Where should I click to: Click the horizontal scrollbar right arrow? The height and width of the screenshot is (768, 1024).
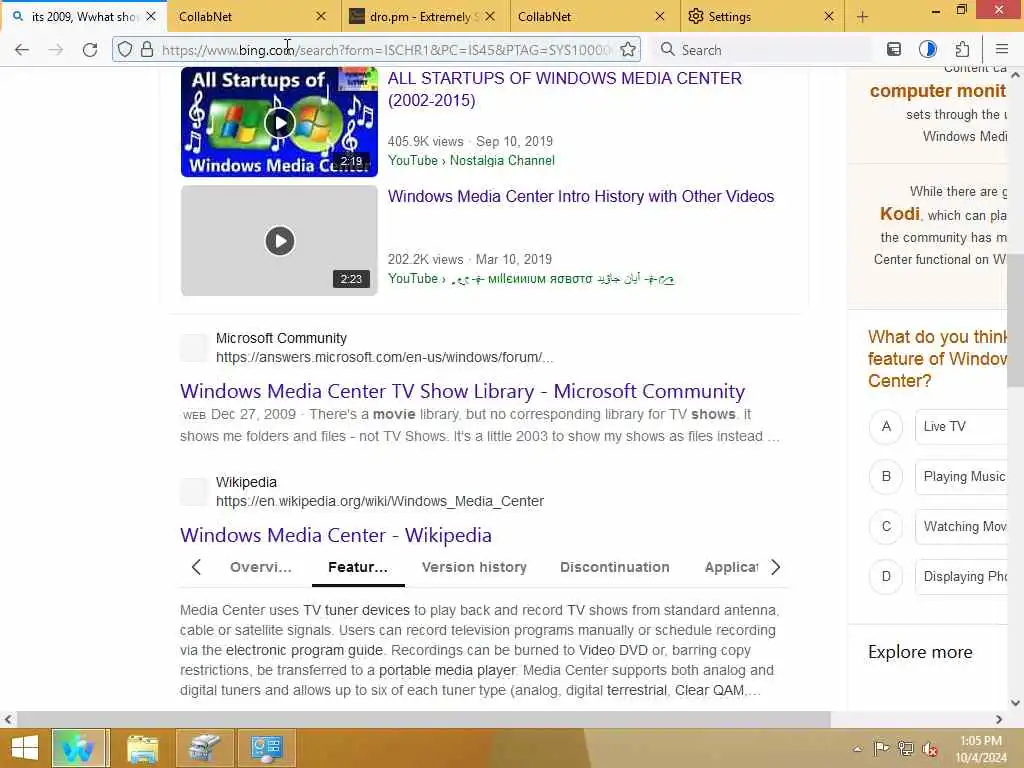tap(999, 720)
